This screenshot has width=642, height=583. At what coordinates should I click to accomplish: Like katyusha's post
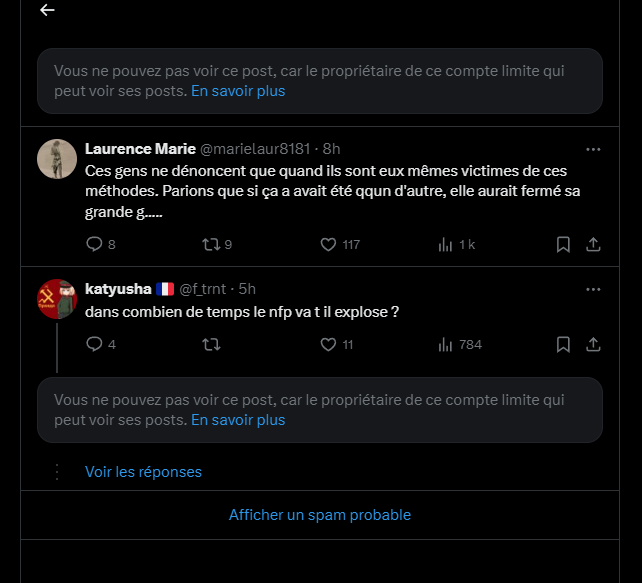pyautogui.click(x=328, y=344)
